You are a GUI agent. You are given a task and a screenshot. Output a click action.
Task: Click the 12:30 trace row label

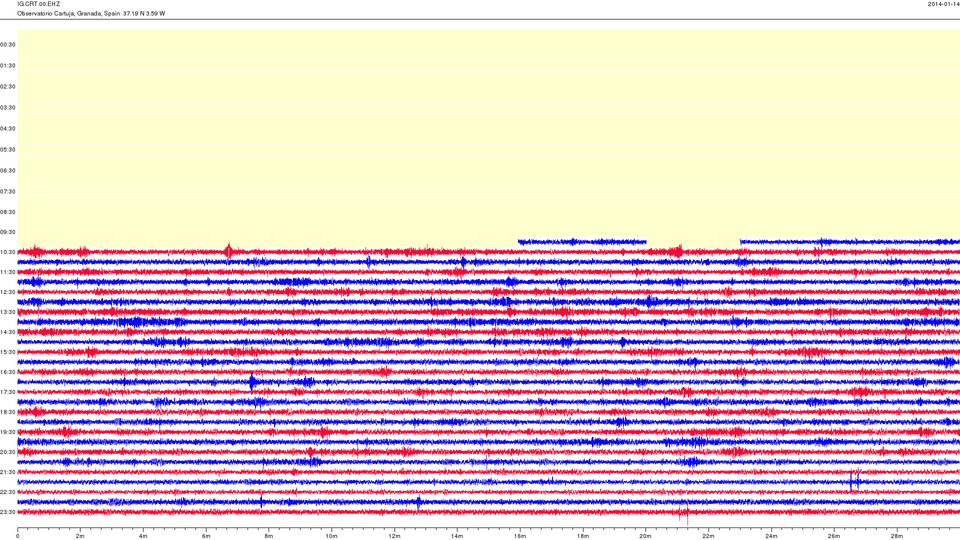pyautogui.click(x=8, y=292)
